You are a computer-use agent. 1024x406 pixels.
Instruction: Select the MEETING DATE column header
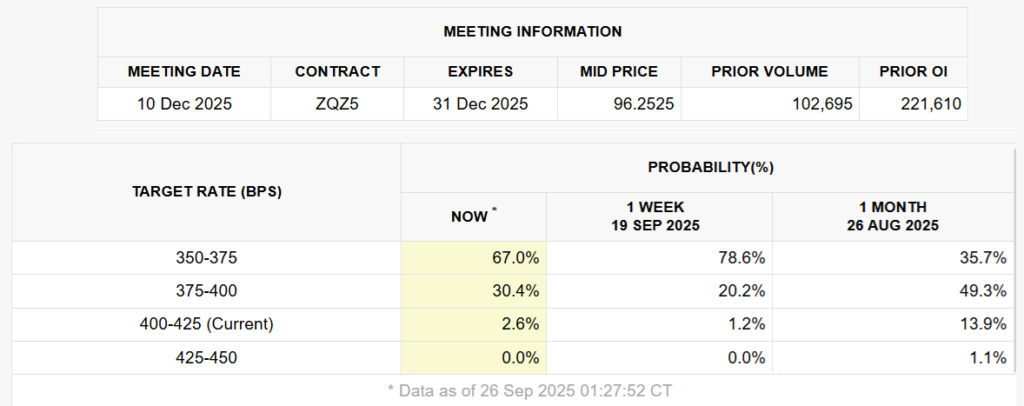184,72
